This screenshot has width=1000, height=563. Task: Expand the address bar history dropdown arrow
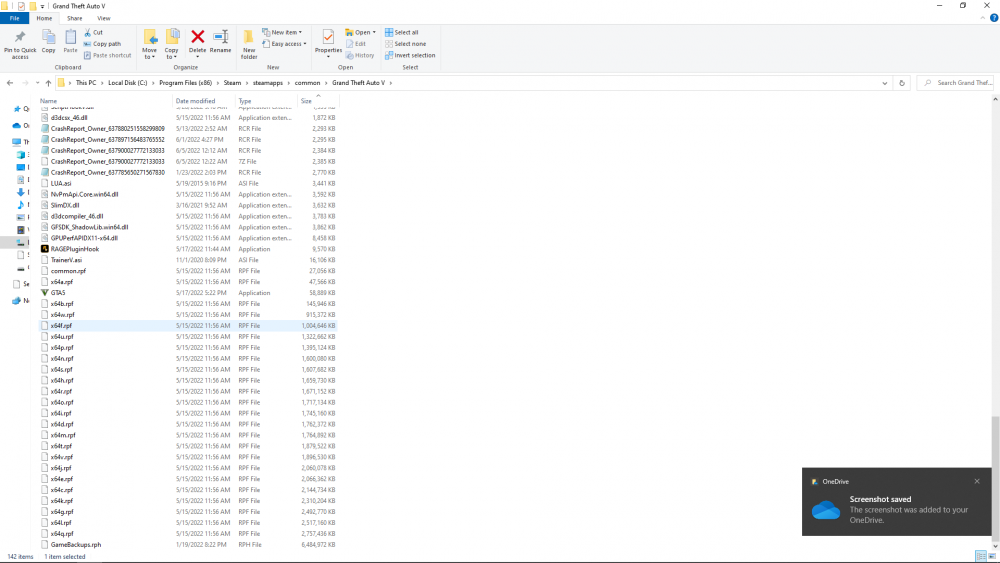(x=886, y=83)
